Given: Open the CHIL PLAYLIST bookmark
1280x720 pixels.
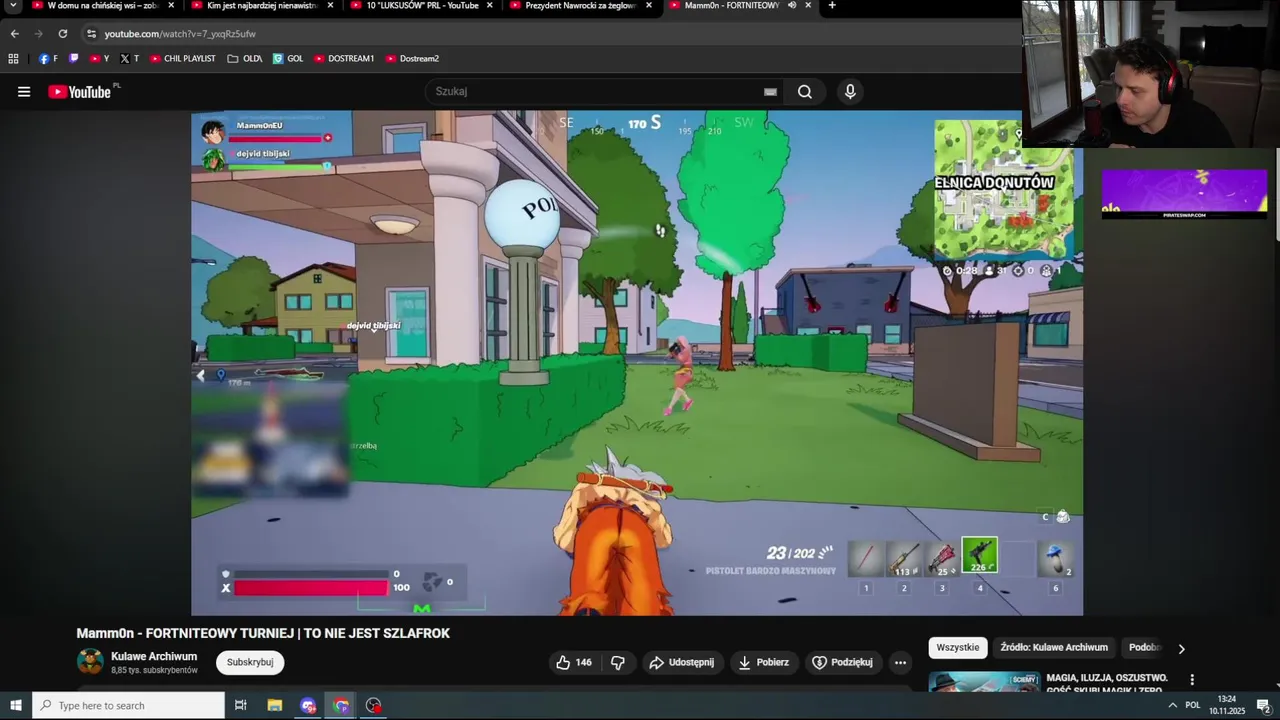Looking at the screenshot, I should click(183, 59).
